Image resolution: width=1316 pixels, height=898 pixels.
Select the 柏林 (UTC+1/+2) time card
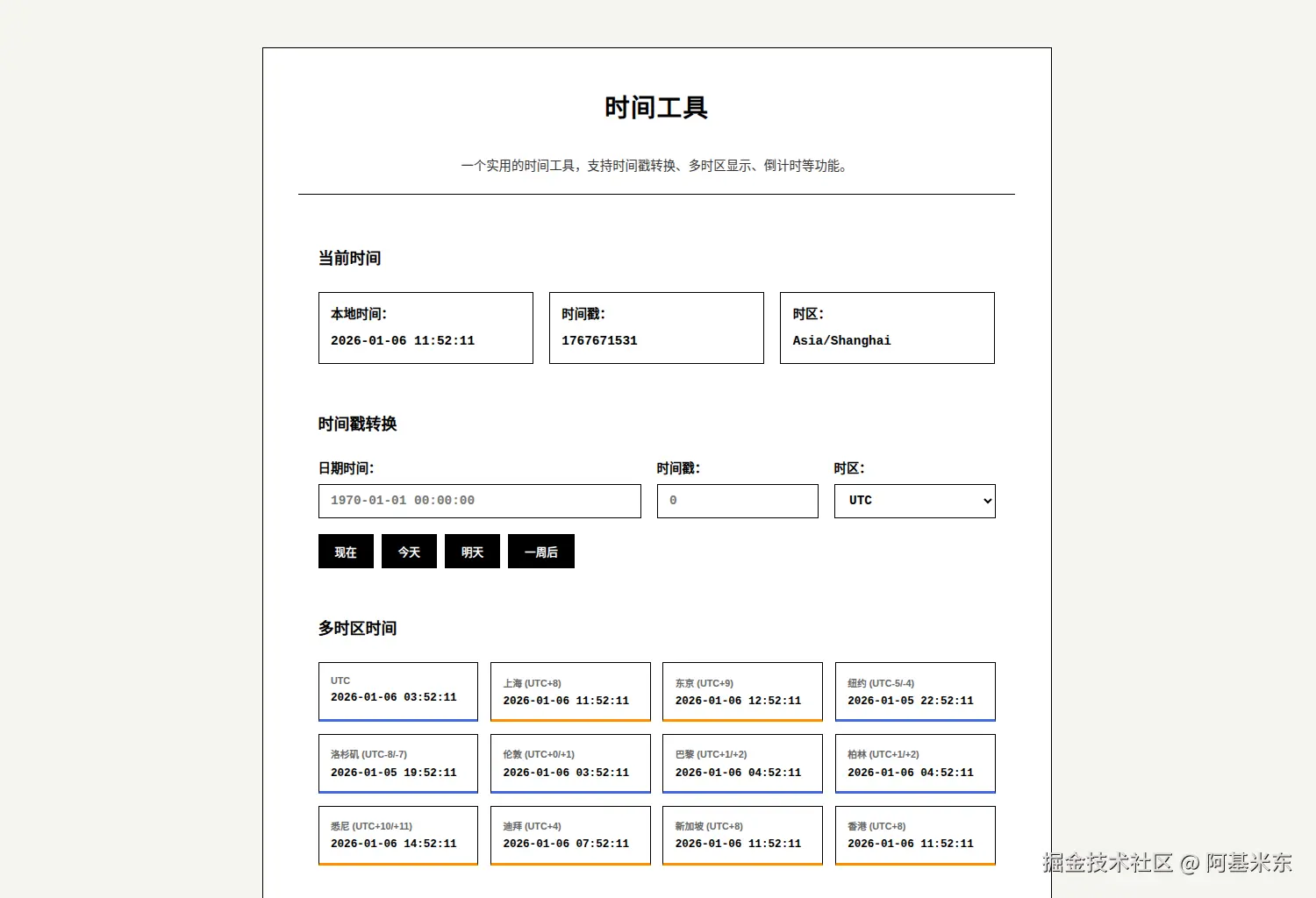coord(915,764)
